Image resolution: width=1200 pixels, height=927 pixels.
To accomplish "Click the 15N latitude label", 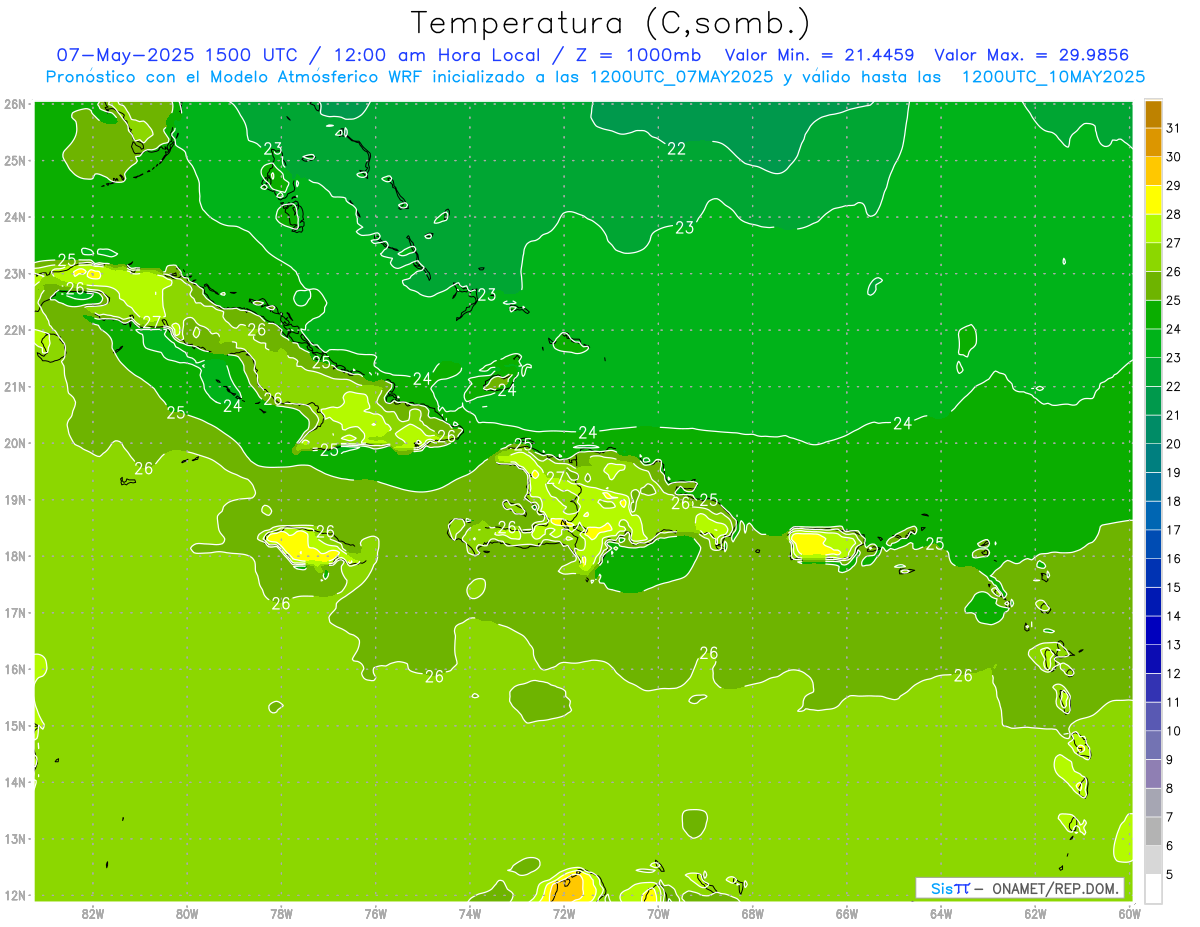I will 15,726.
